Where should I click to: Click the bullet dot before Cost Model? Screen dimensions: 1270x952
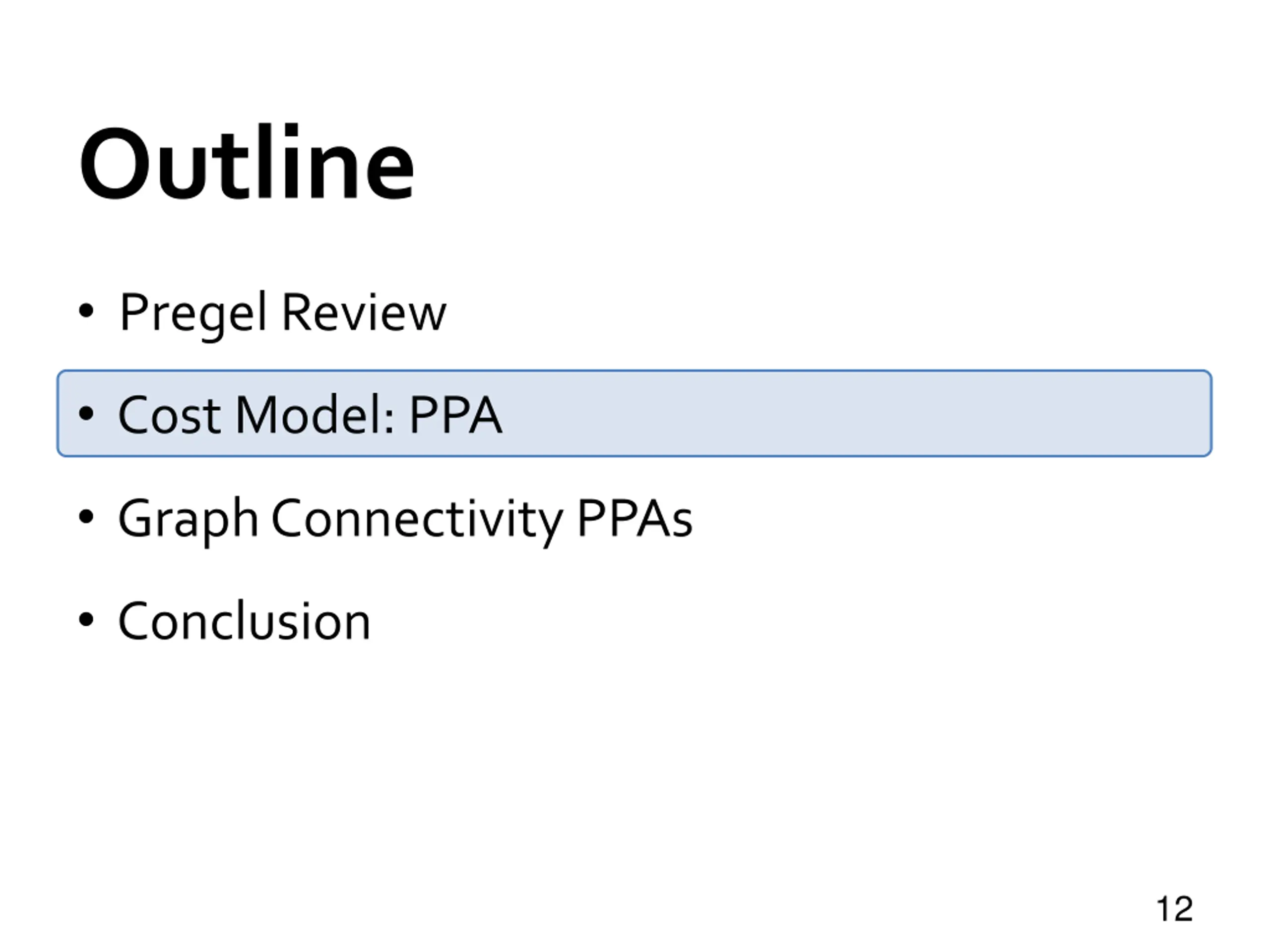pos(86,414)
